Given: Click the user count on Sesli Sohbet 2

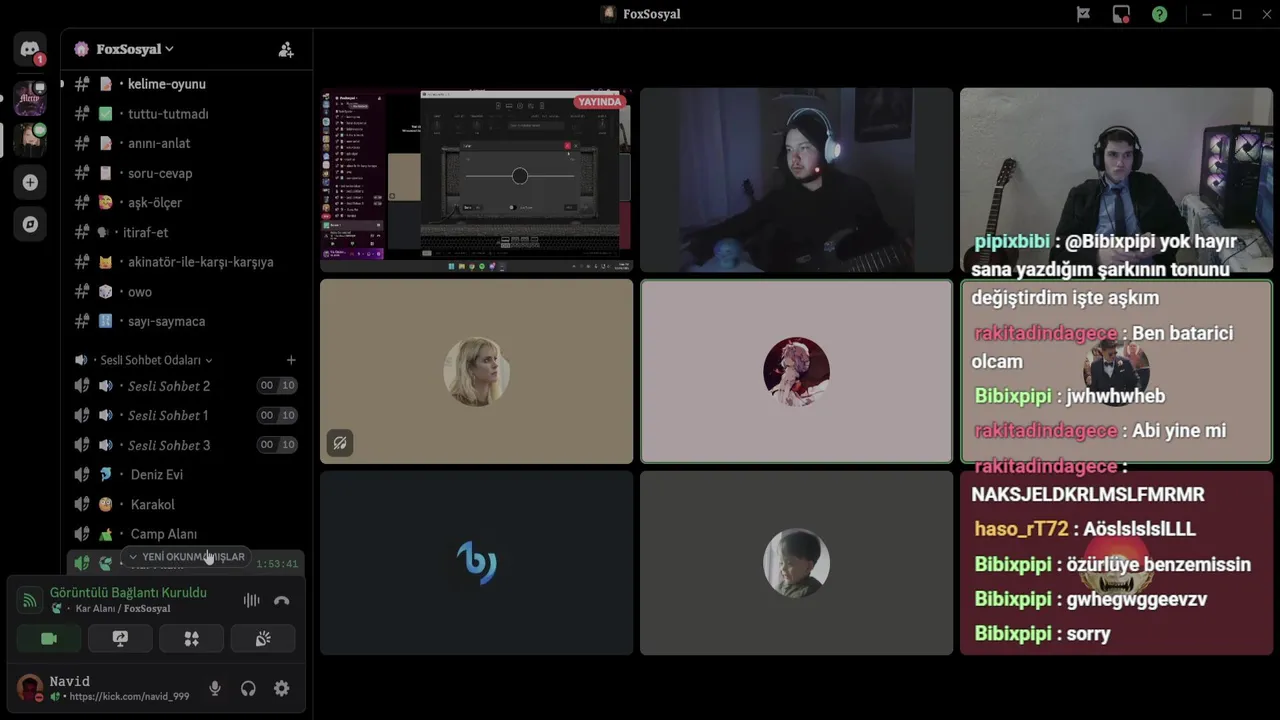Looking at the screenshot, I should [x=277, y=386].
